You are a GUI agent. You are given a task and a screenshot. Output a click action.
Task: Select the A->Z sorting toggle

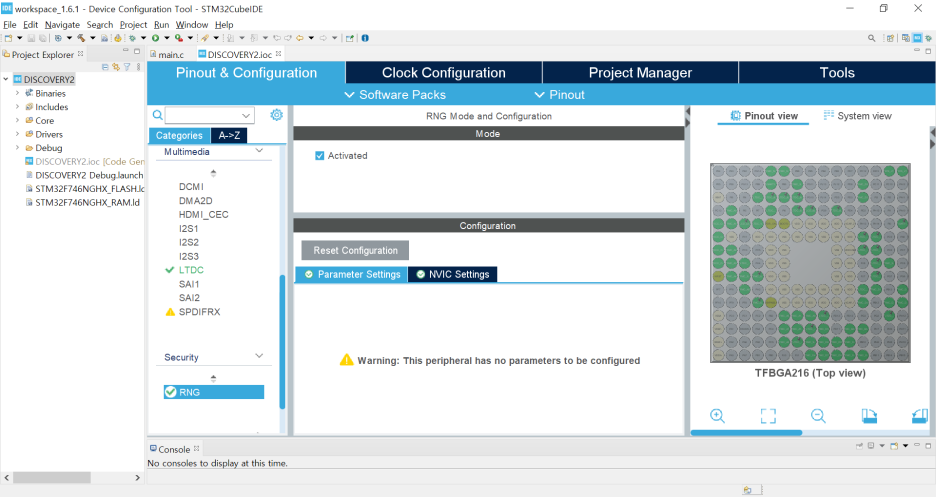229,135
